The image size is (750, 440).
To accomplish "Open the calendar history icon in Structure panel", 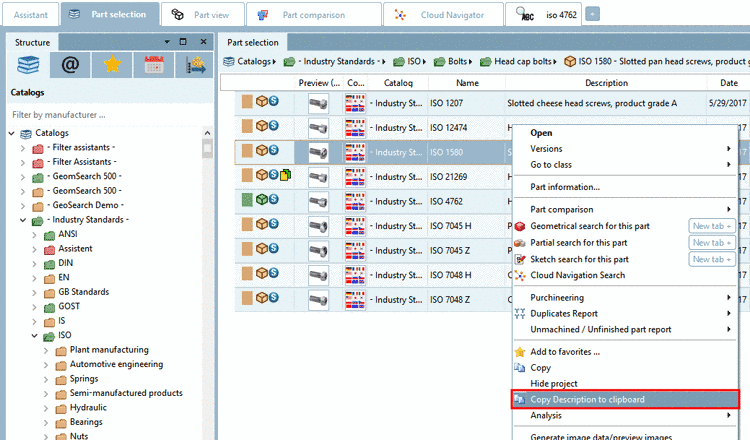I will (154, 64).
